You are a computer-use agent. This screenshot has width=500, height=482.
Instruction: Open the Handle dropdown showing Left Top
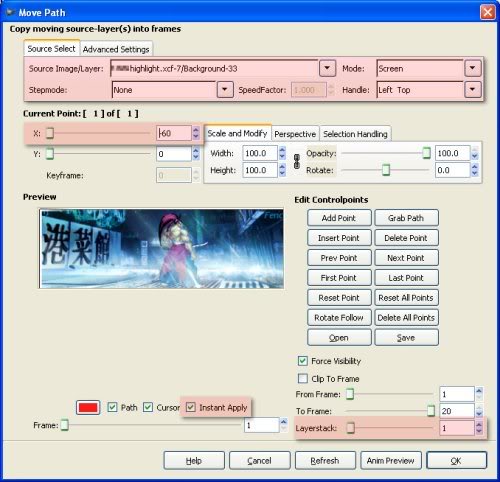472,89
